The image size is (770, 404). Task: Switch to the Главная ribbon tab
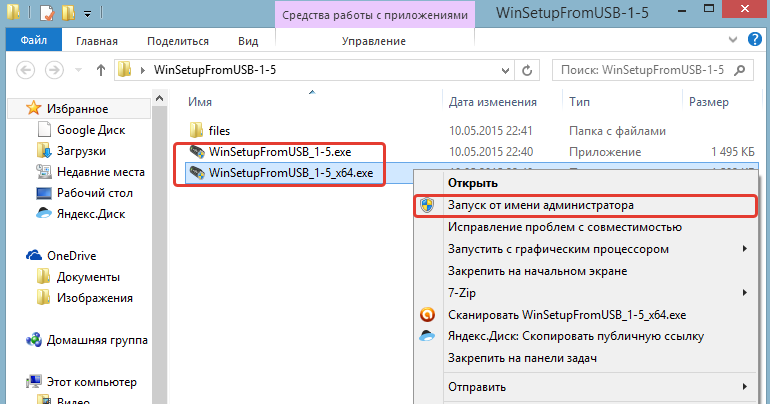tap(97, 41)
